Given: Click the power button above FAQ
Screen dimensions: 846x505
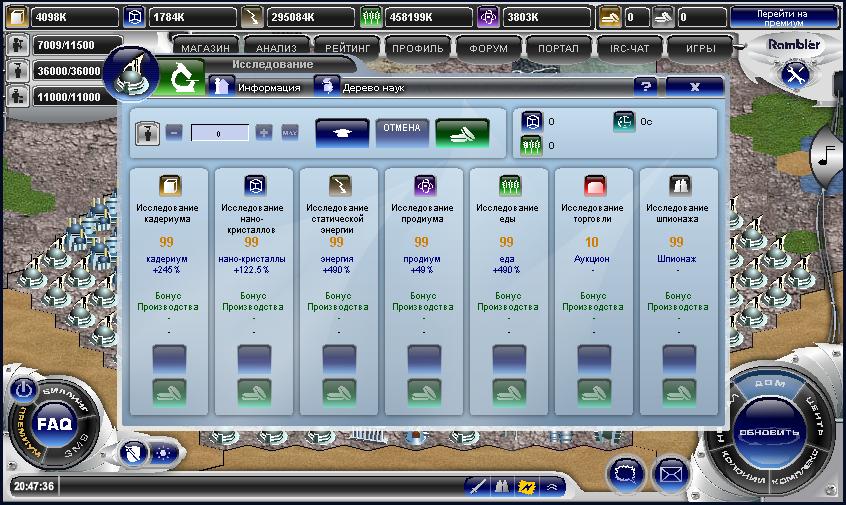Looking at the screenshot, I should [x=23, y=389].
